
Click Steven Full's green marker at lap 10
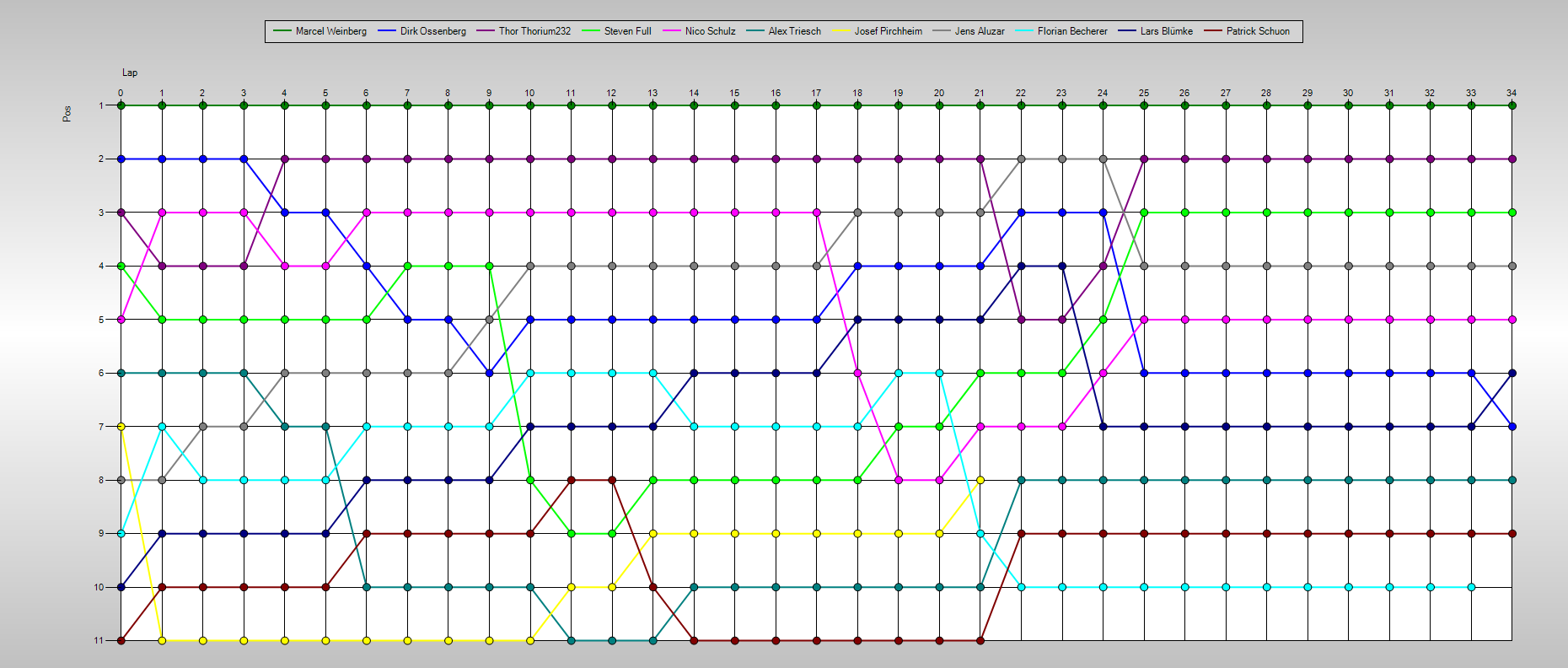click(x=530, y=480)
